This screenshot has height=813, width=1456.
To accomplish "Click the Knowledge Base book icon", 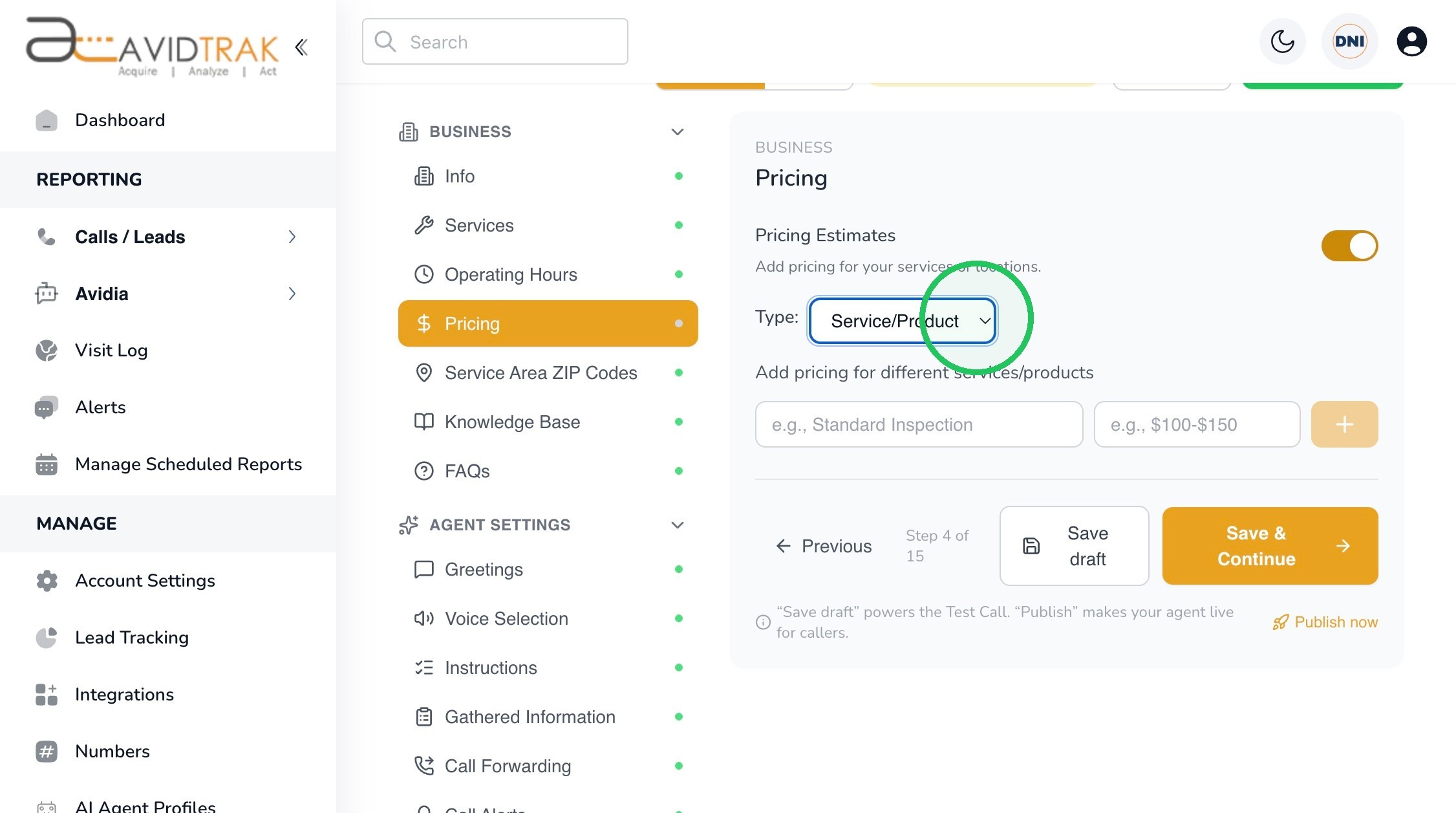I will tap(423, 422).
